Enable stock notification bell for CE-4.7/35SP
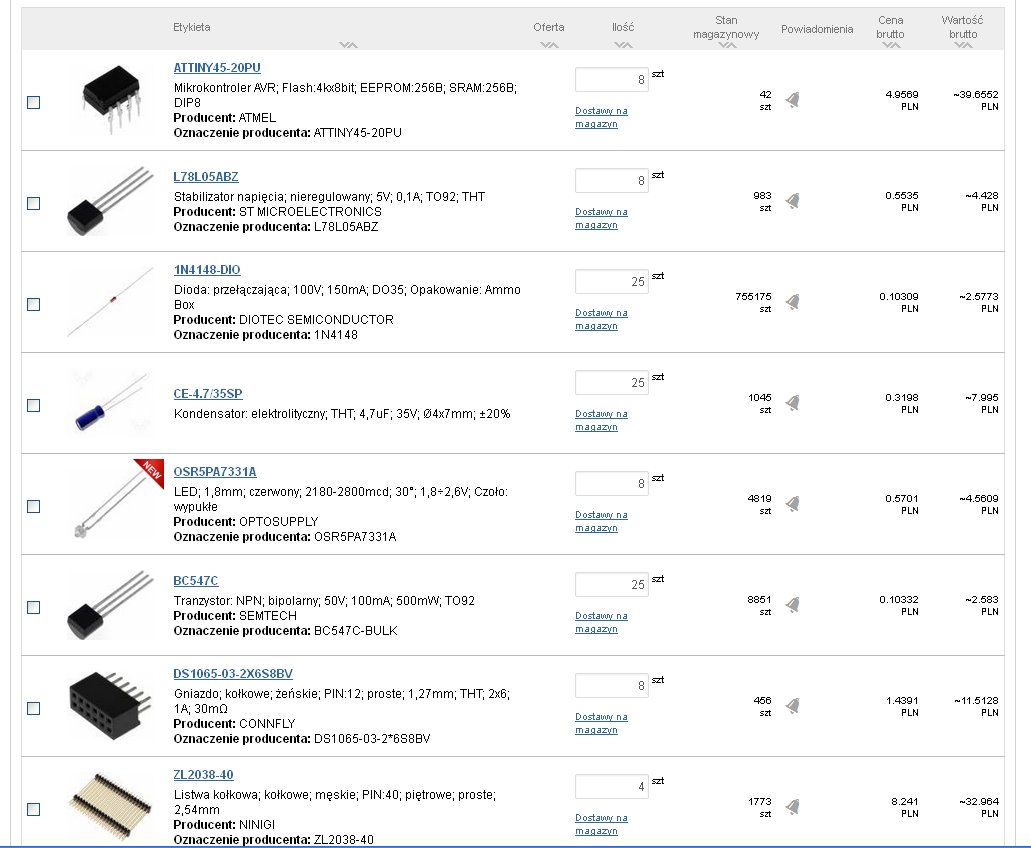The image size is (1031, 848). point(793,403)
